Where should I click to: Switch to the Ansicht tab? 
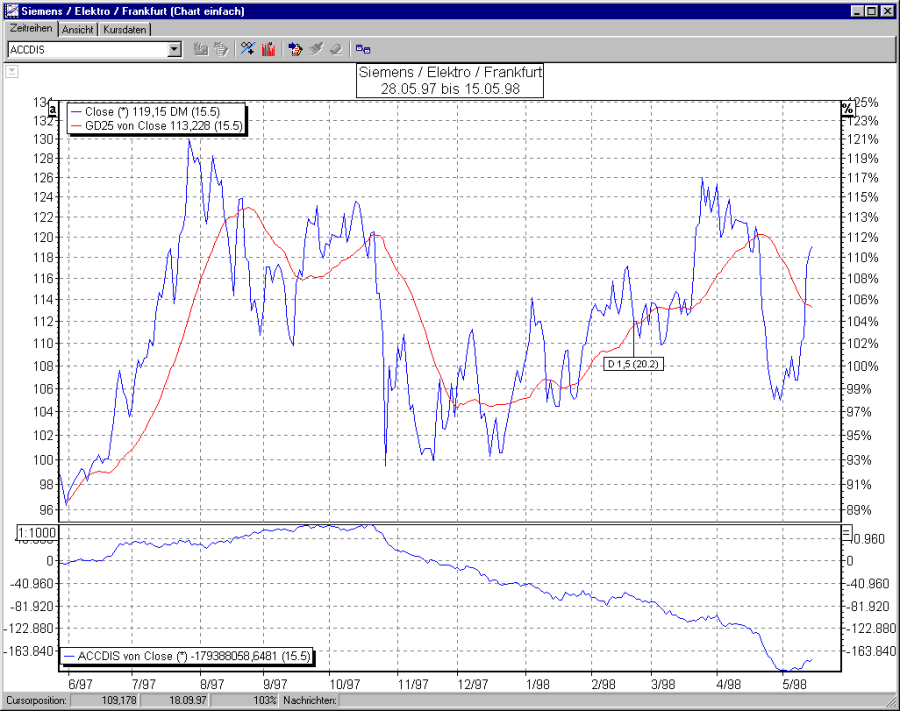pyautogui.click(x=77, y=30)
